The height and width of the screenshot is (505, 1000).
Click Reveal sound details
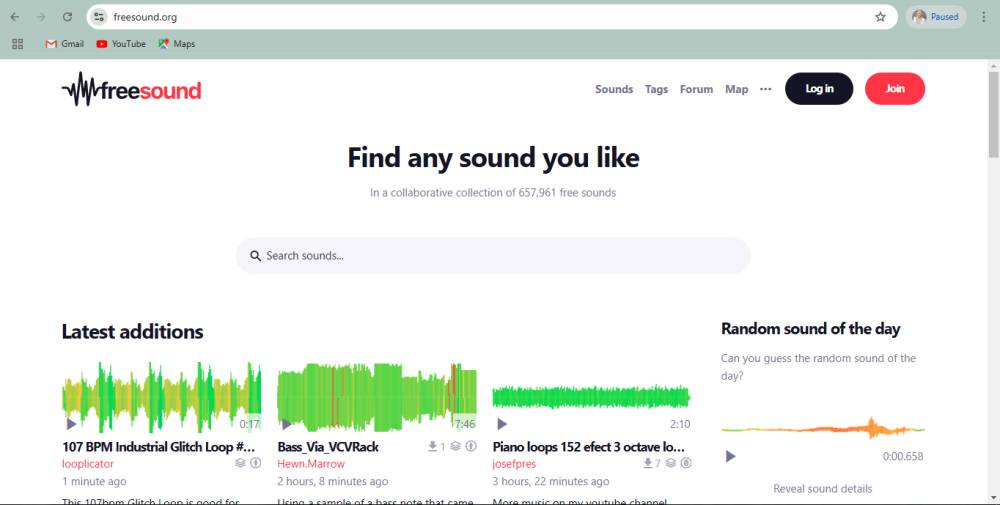point(822,488)
